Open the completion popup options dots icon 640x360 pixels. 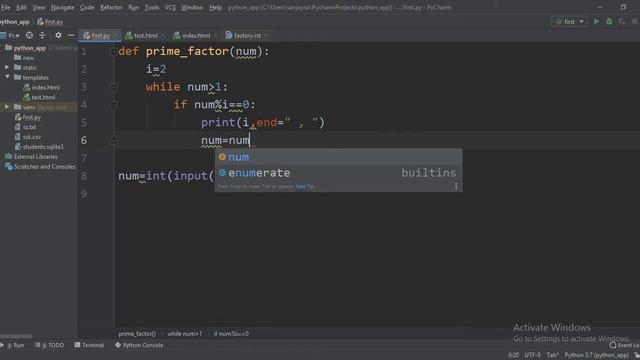pos(456,186)
